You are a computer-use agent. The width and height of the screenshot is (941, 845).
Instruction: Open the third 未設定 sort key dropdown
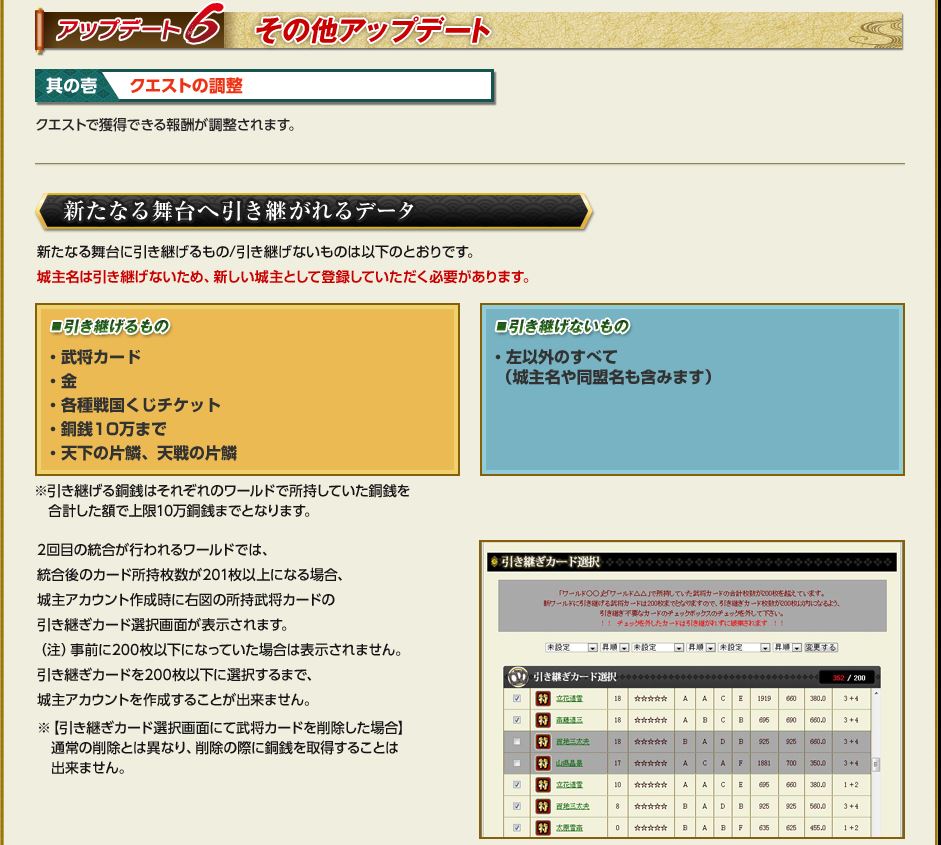coord(744,648)
